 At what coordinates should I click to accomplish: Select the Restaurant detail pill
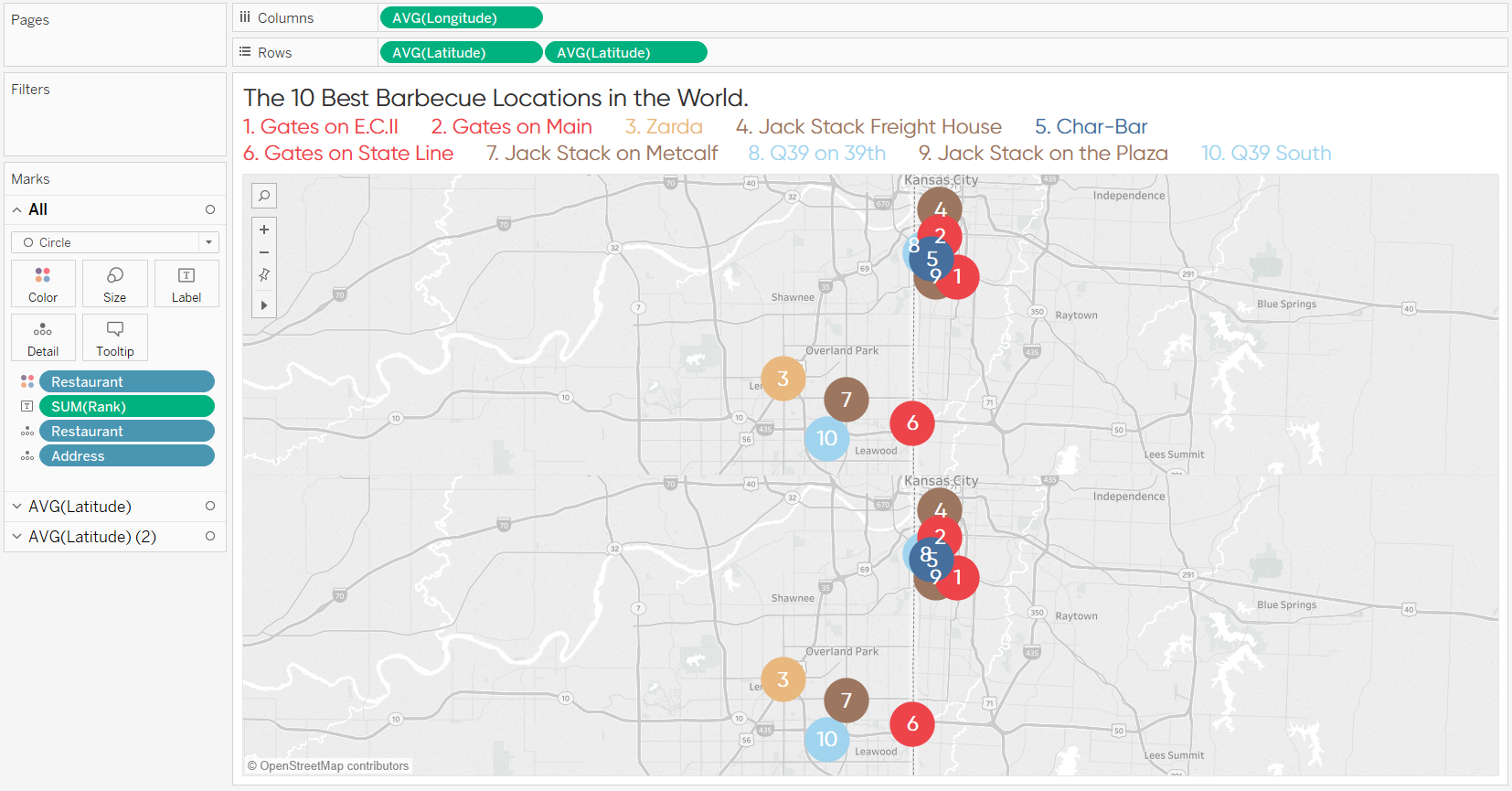point(127,431)
